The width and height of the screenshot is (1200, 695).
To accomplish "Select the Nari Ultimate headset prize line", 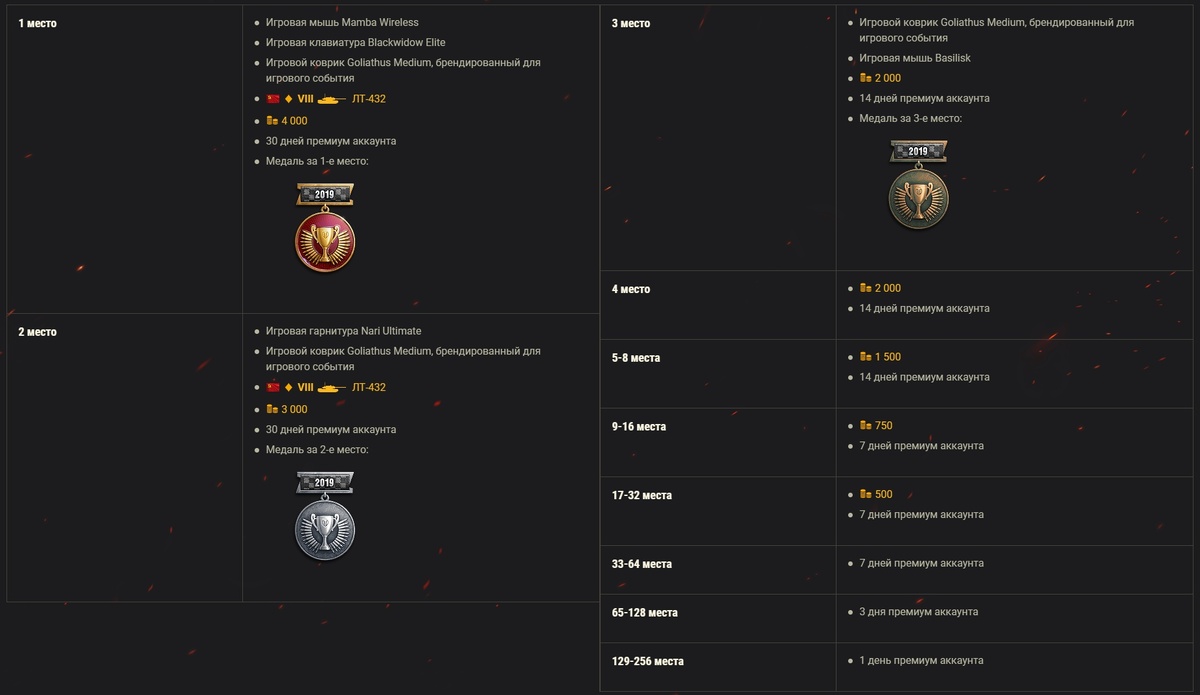I will [343, 331].
